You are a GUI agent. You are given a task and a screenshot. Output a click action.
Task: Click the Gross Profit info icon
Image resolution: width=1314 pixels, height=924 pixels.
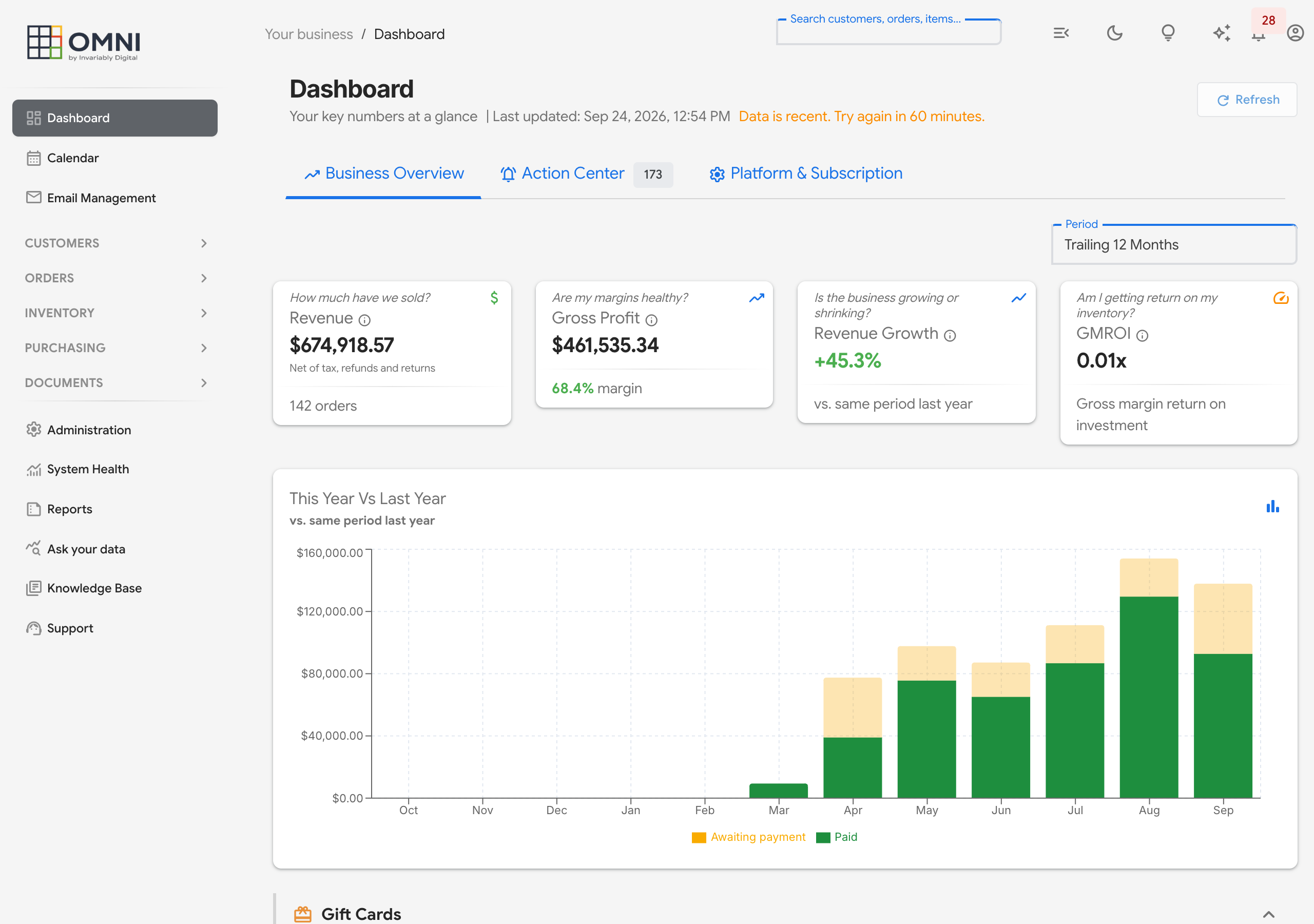[x=651, y=320]
